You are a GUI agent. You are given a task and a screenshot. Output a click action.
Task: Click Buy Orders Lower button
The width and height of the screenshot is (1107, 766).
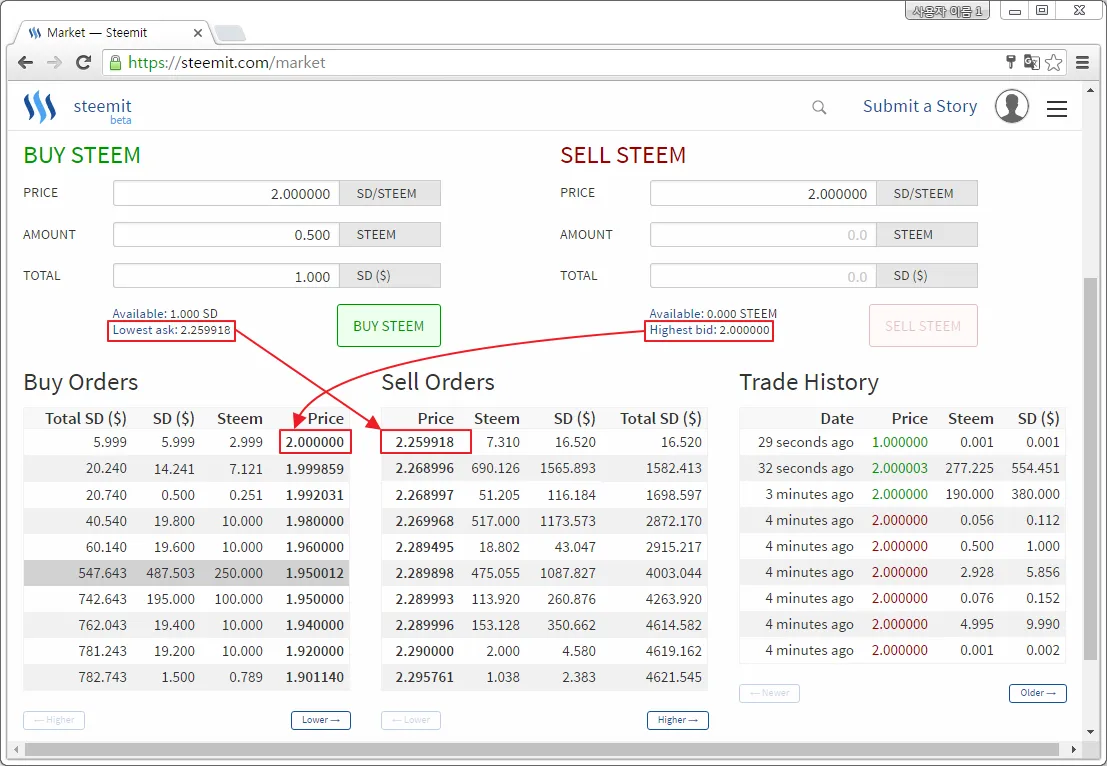tap(321, 720)
